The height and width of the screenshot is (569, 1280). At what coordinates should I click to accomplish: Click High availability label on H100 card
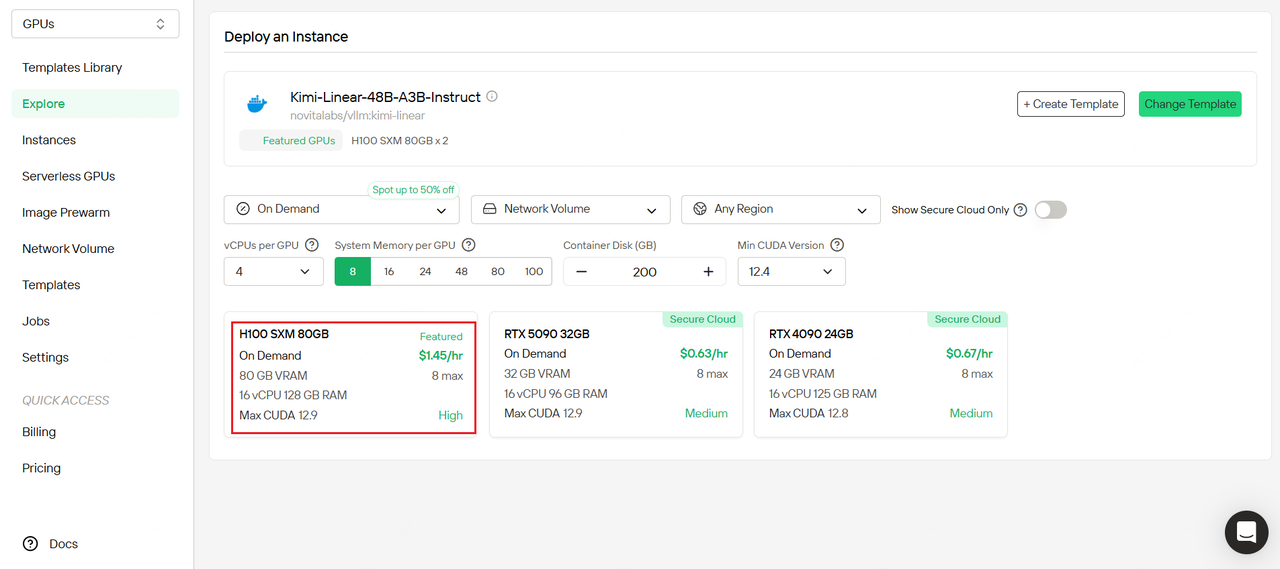pos(451,416)
